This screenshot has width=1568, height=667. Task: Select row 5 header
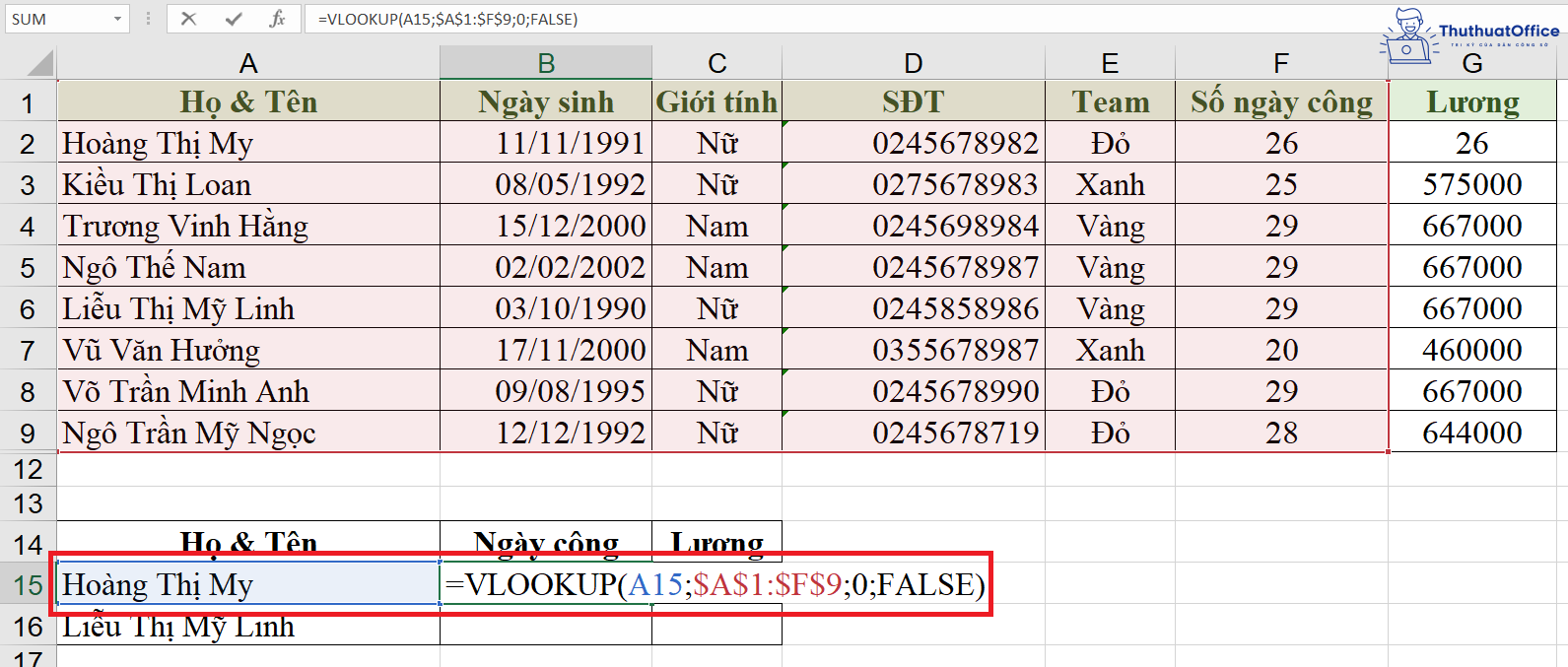pyautogui.click(x=28, y=267)
